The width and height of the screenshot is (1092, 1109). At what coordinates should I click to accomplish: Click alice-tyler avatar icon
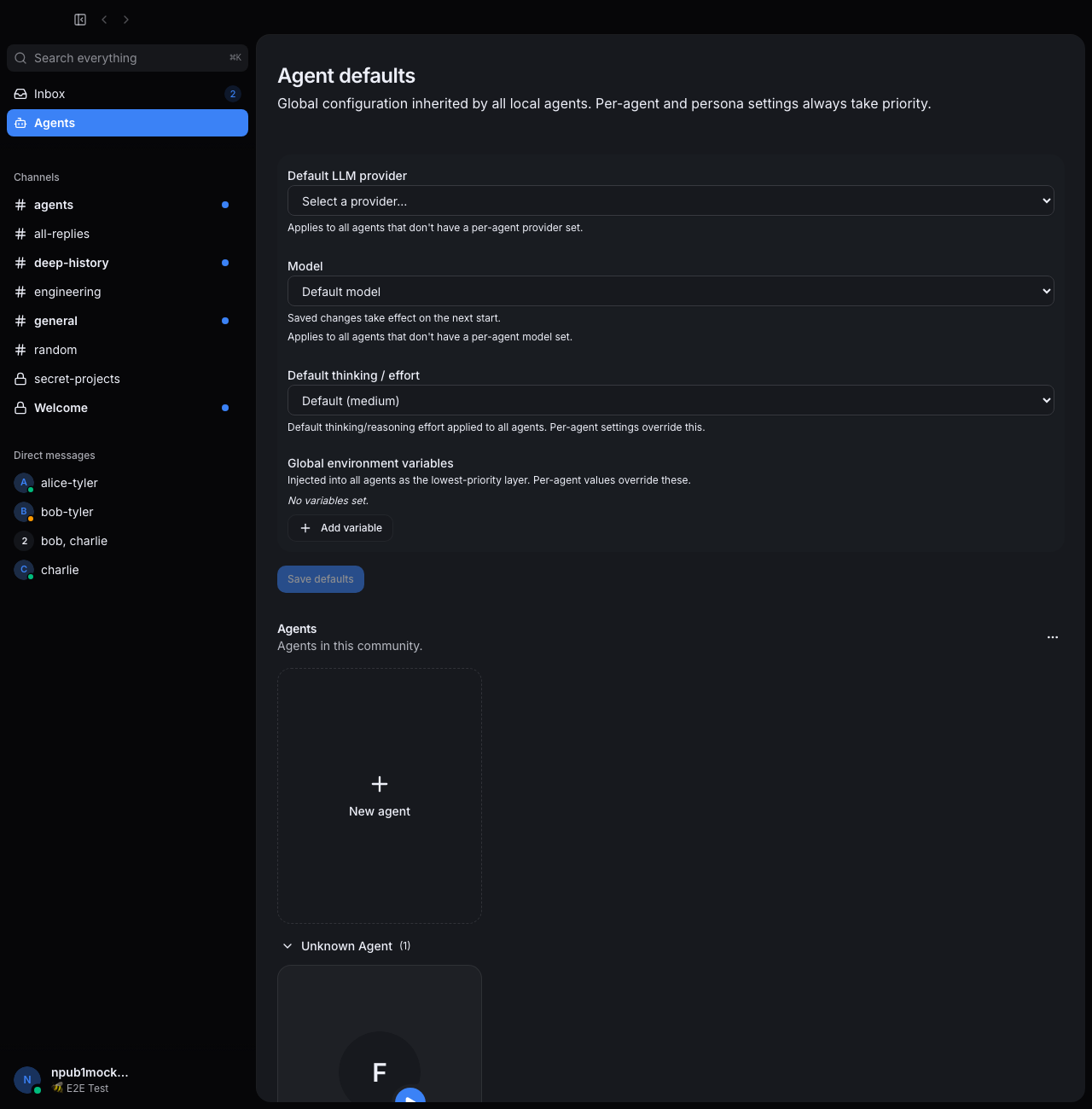24,483
